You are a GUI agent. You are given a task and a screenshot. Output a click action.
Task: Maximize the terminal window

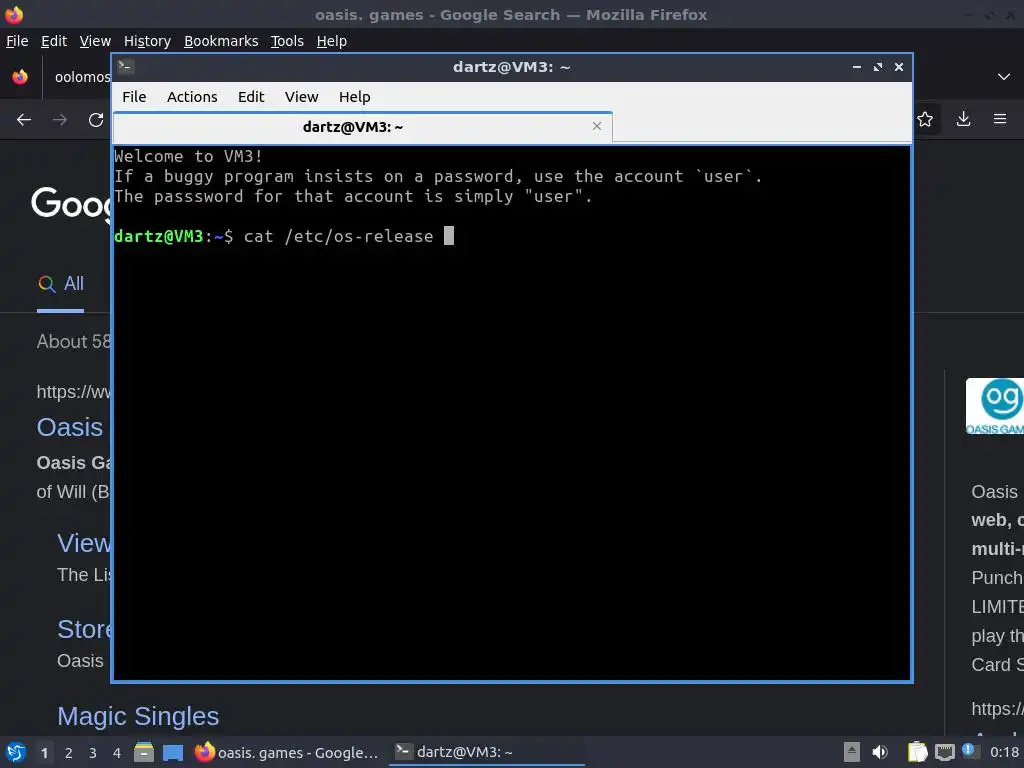click(878, 67)
